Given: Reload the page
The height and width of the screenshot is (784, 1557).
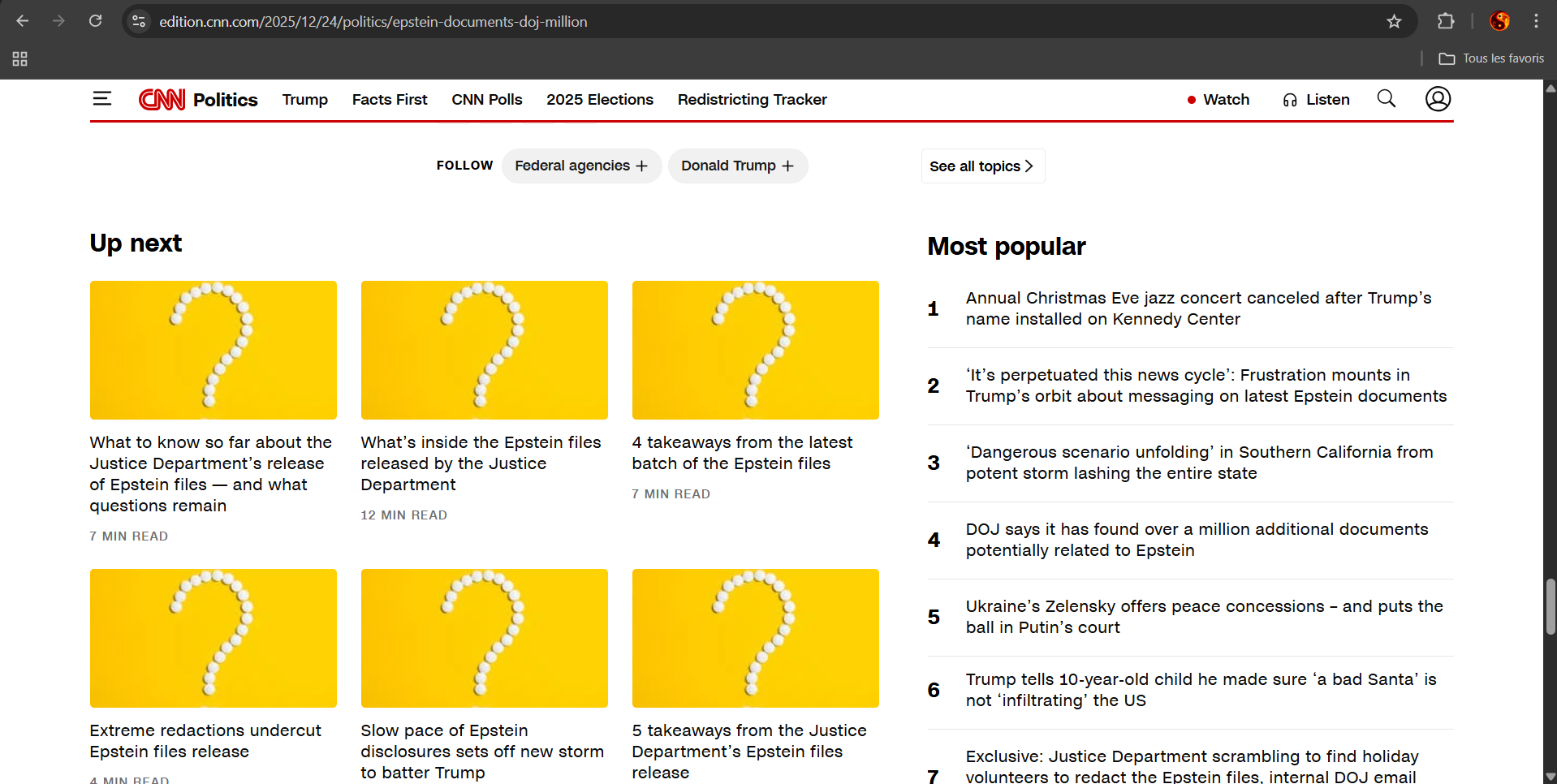Looking at the screenshot, I should (x=95, y=22).
